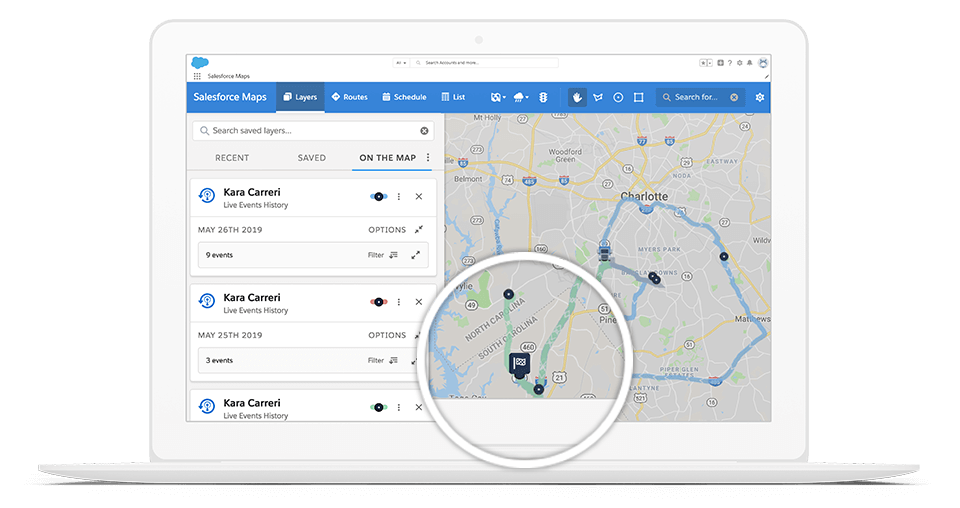960x508 pixels.
Task: Select the ON THE MAP tab
Action: [x=388, y=158]
